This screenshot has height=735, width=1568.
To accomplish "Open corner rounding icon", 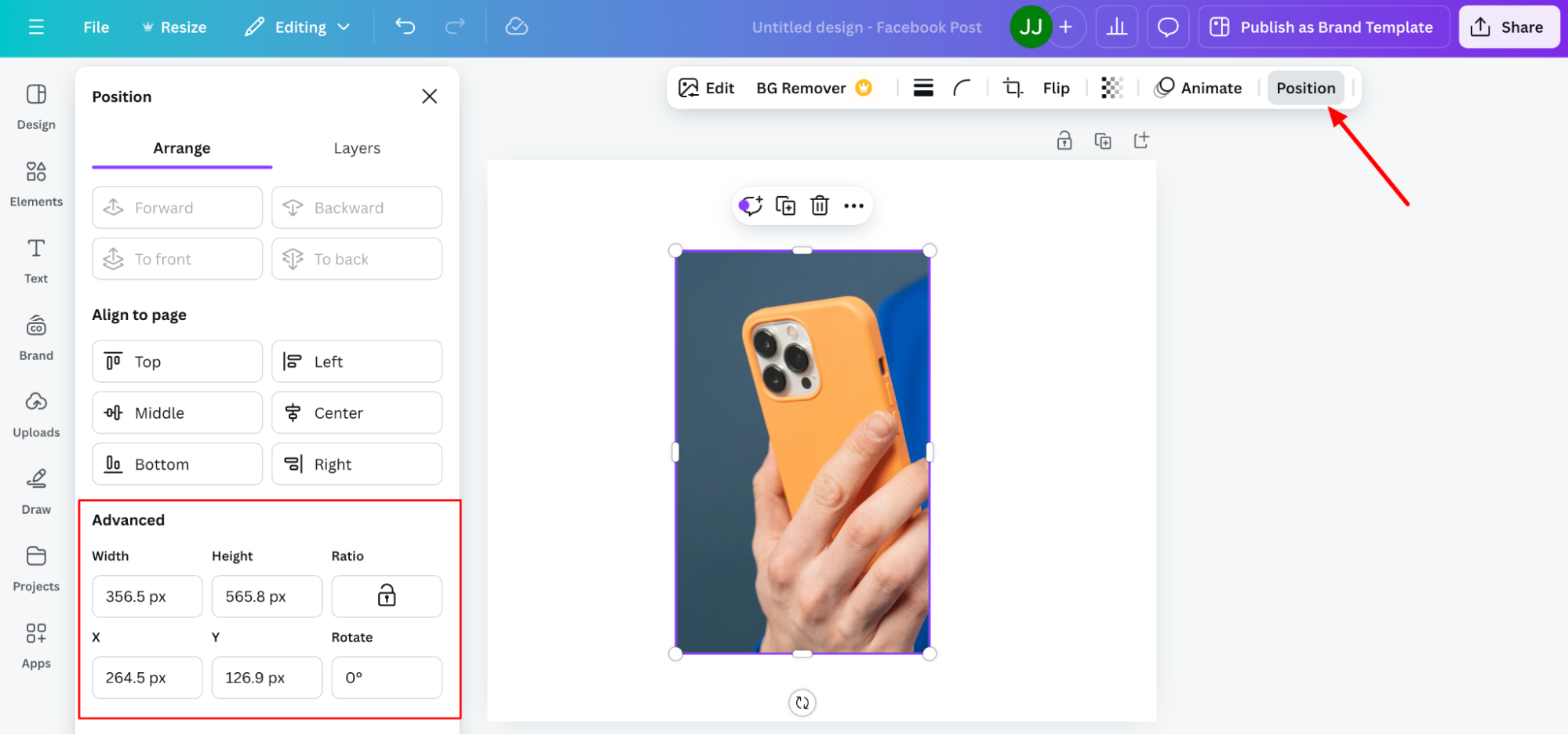I will point(962,88).
